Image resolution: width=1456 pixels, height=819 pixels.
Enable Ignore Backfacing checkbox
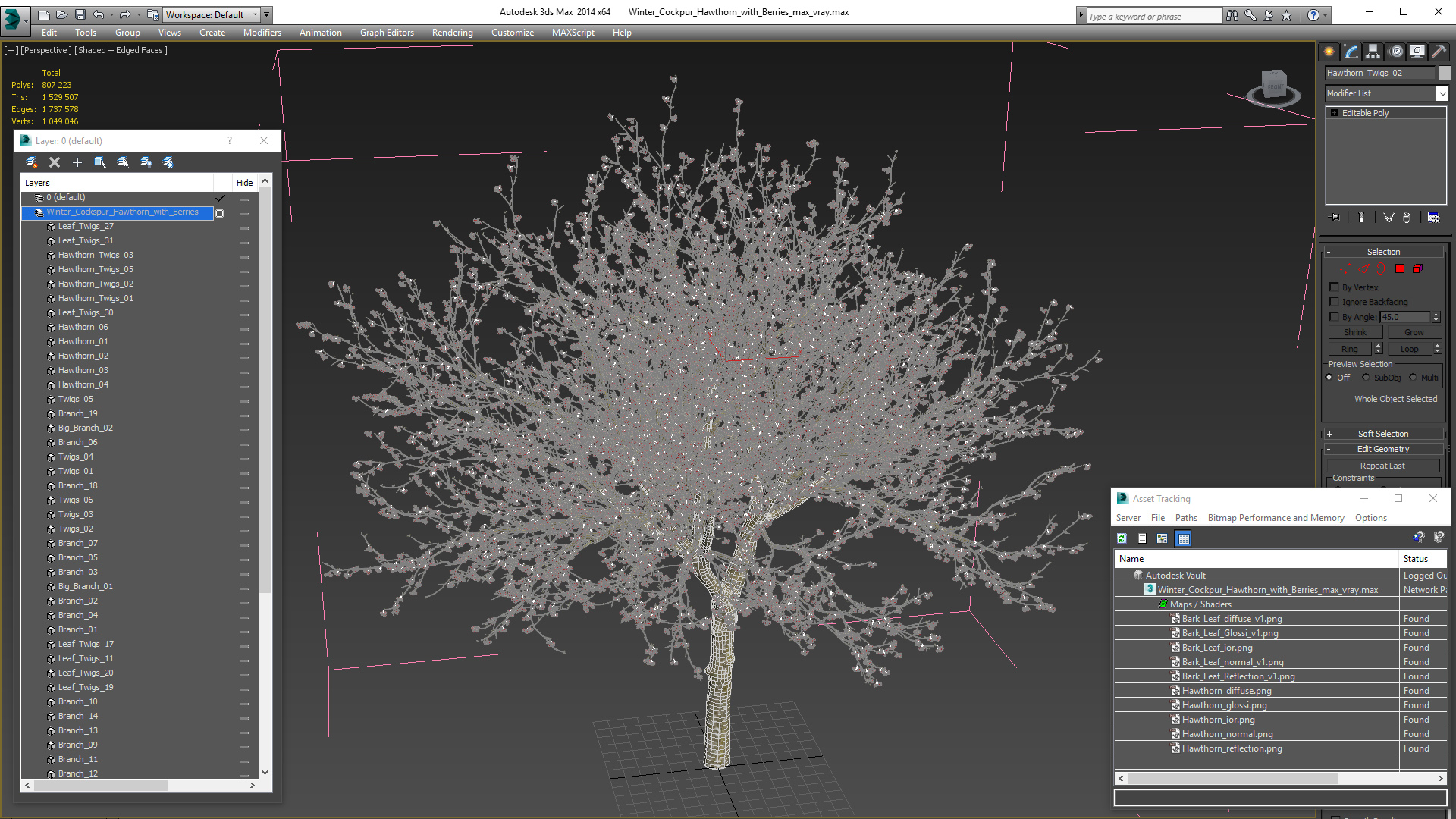[x=1335, y=302]
